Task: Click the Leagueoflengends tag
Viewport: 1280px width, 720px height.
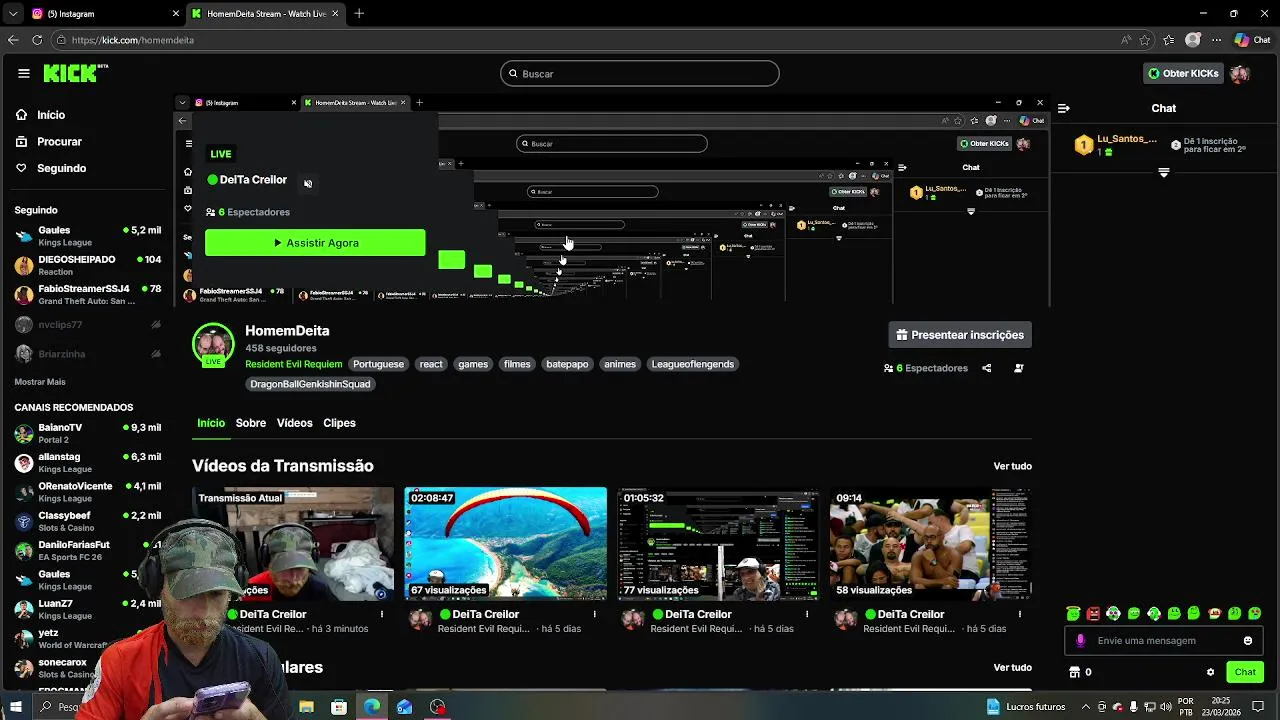Action: tap(693, 364)
